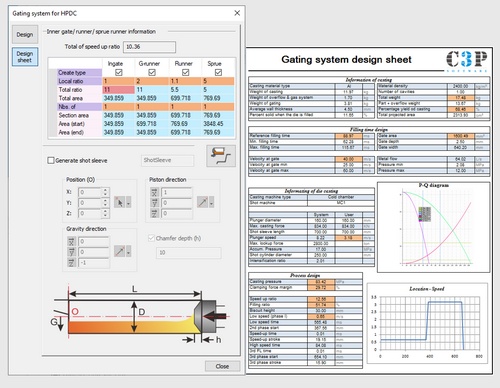
Task: Select the Grunner Area (start) cell 699.718
Action: click(x=152, y=124)
